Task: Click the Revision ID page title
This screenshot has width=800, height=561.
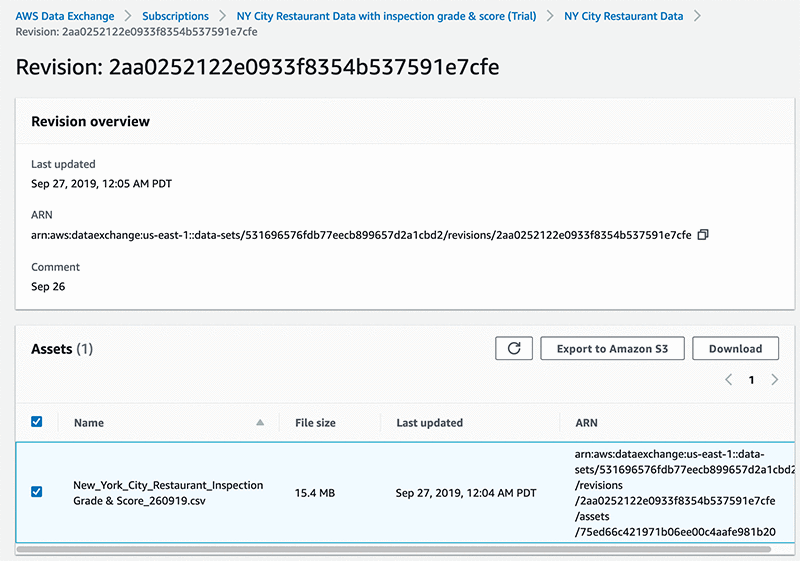Action: point(257,67)
